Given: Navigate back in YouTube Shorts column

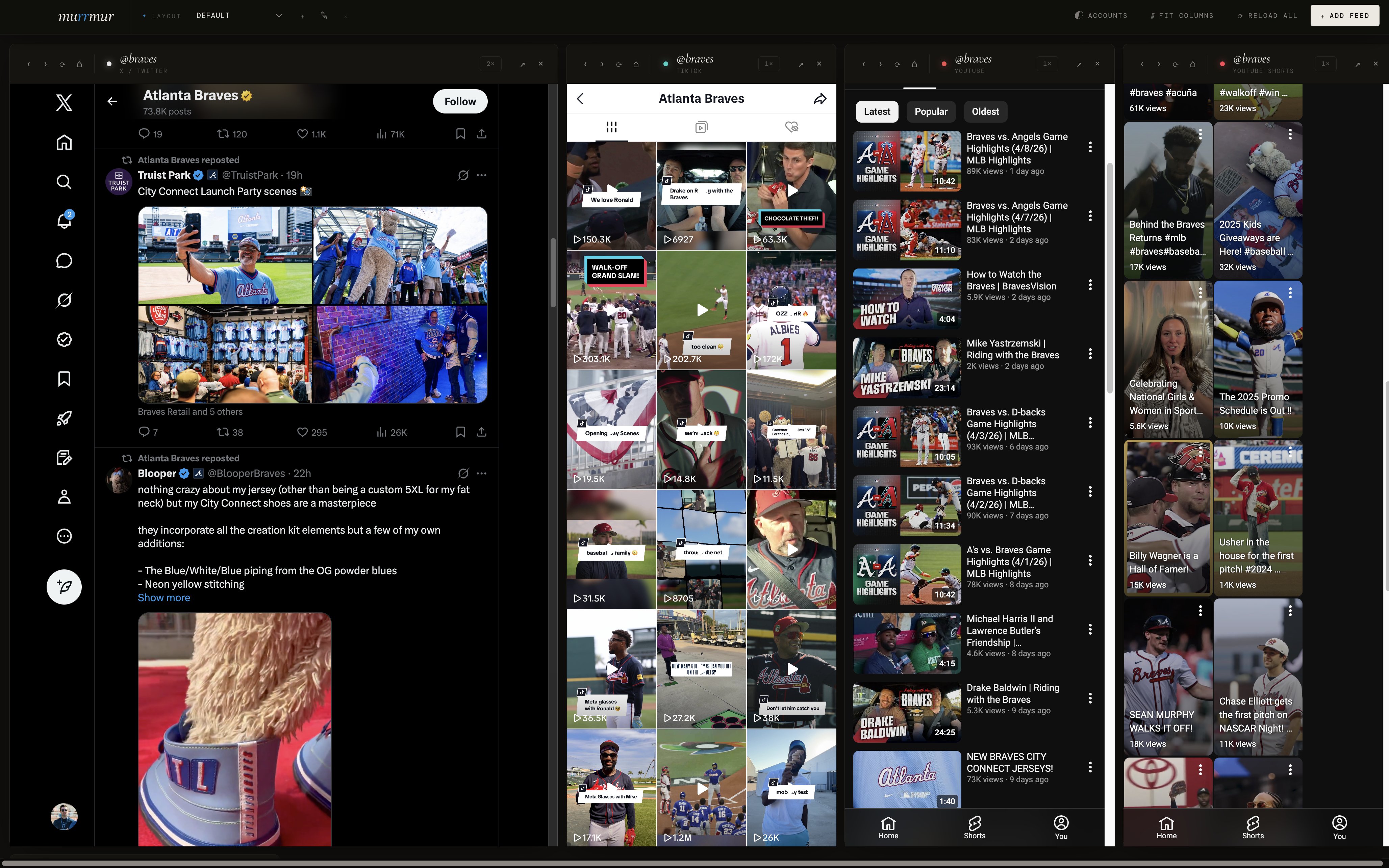Looking at the screenshot, I should tap(1142, 64).
